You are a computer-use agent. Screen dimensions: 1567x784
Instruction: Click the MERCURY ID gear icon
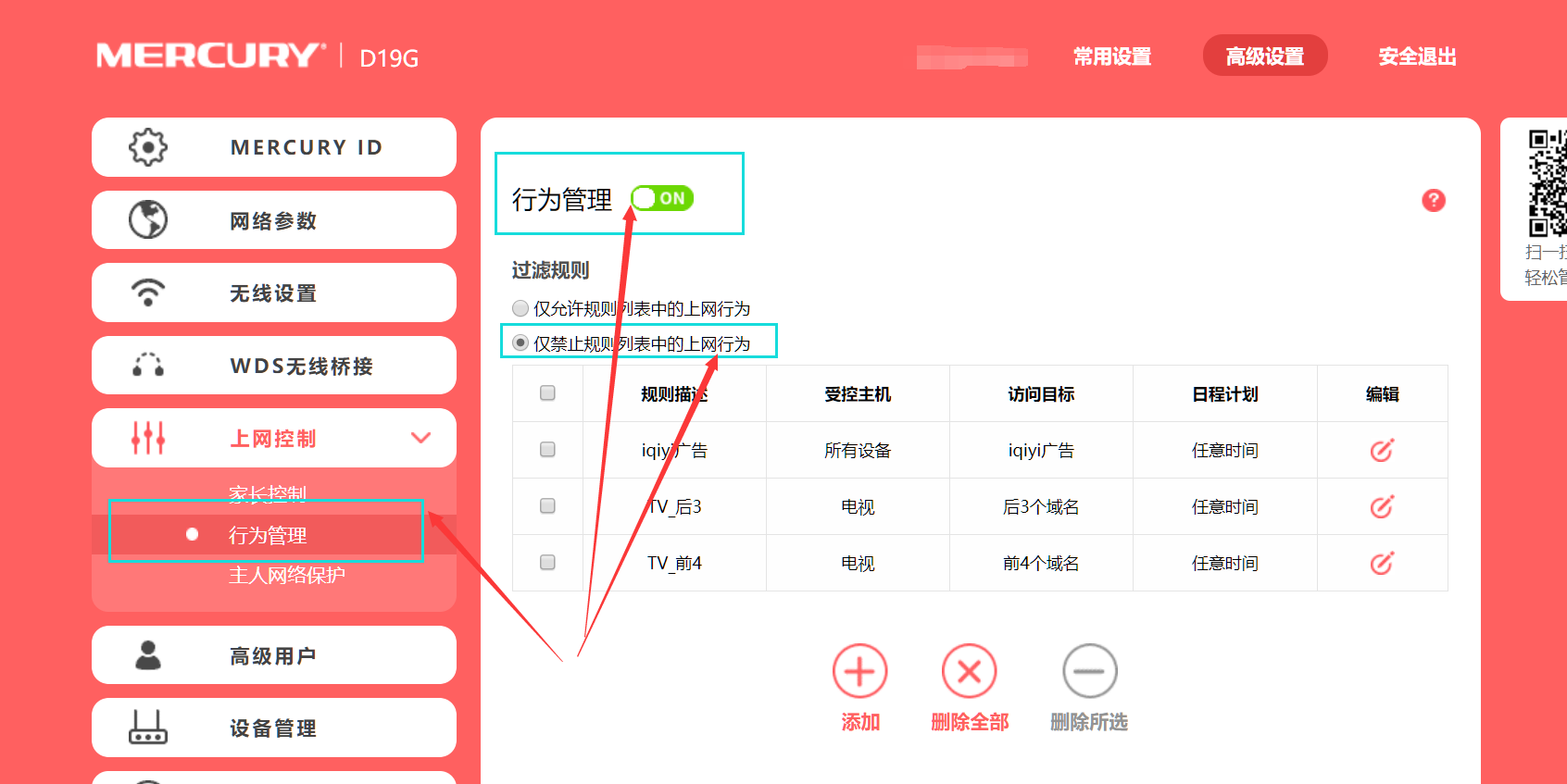point(148,147)
